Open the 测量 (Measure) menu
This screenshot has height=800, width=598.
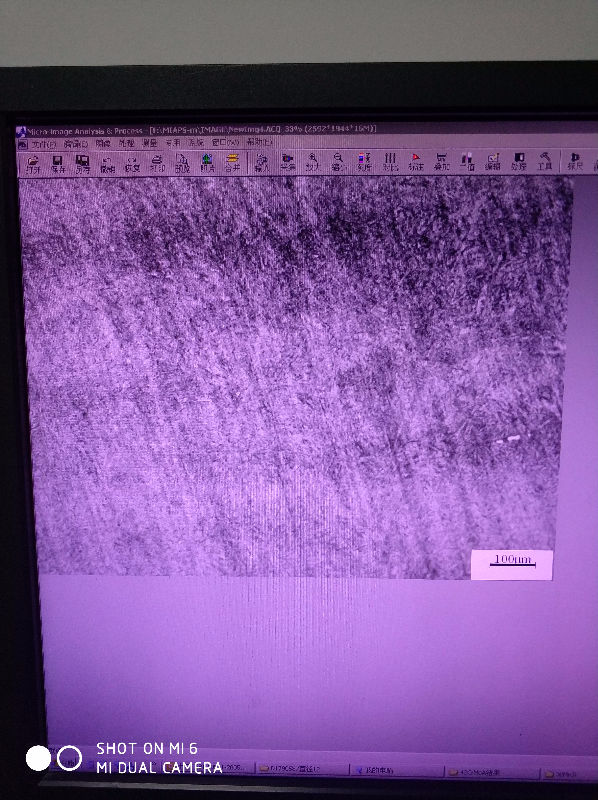pos(150,143)
